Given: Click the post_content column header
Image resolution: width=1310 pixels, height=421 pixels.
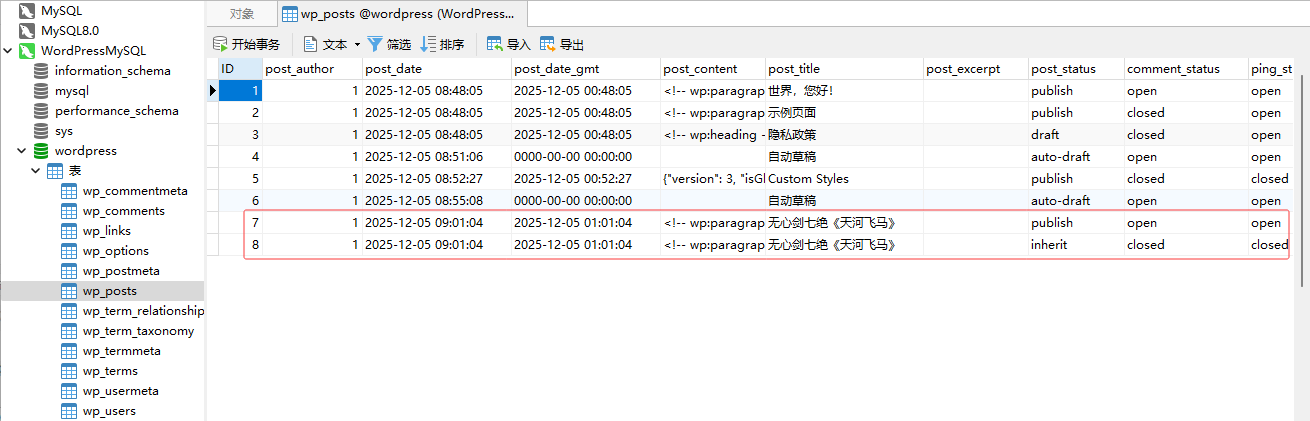Looking at the screenshot, I should point(713,69).
